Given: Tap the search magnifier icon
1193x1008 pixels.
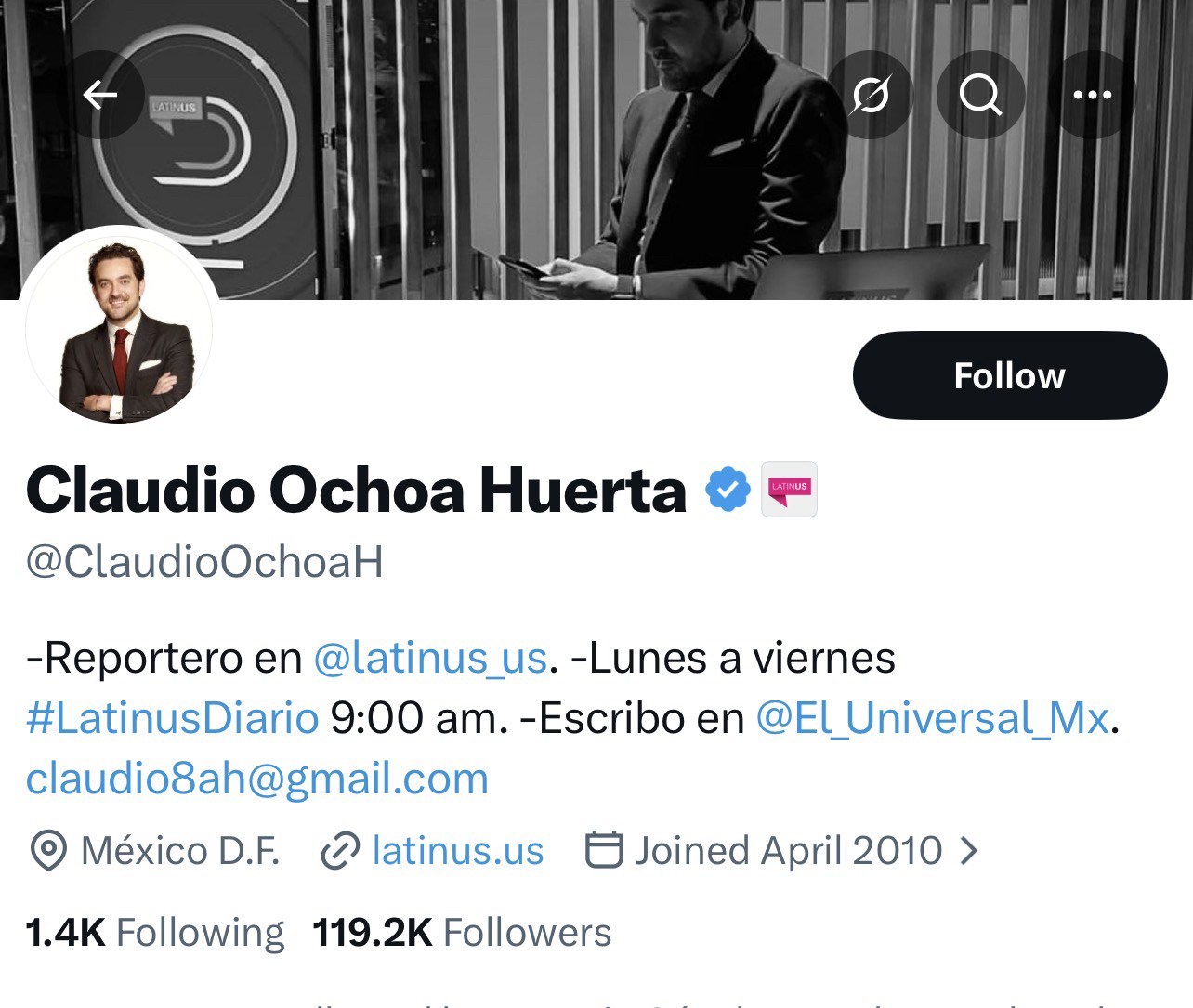Looking at the screenshot, I should point(980,94).
